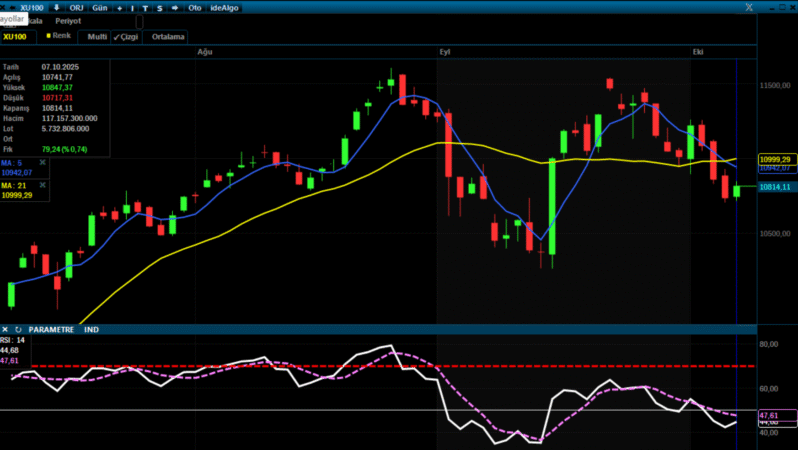The width and height of the screenshot is (798, 450).
Task: Open the ORJ price type dropdown
Action: pos(75,7)
